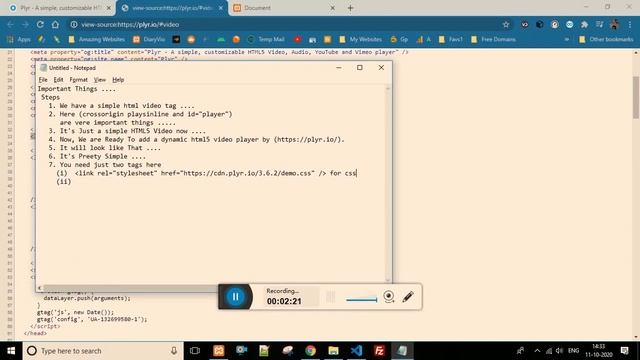
Task: Open File Explorer from taskbar
Action: (333, 351)
